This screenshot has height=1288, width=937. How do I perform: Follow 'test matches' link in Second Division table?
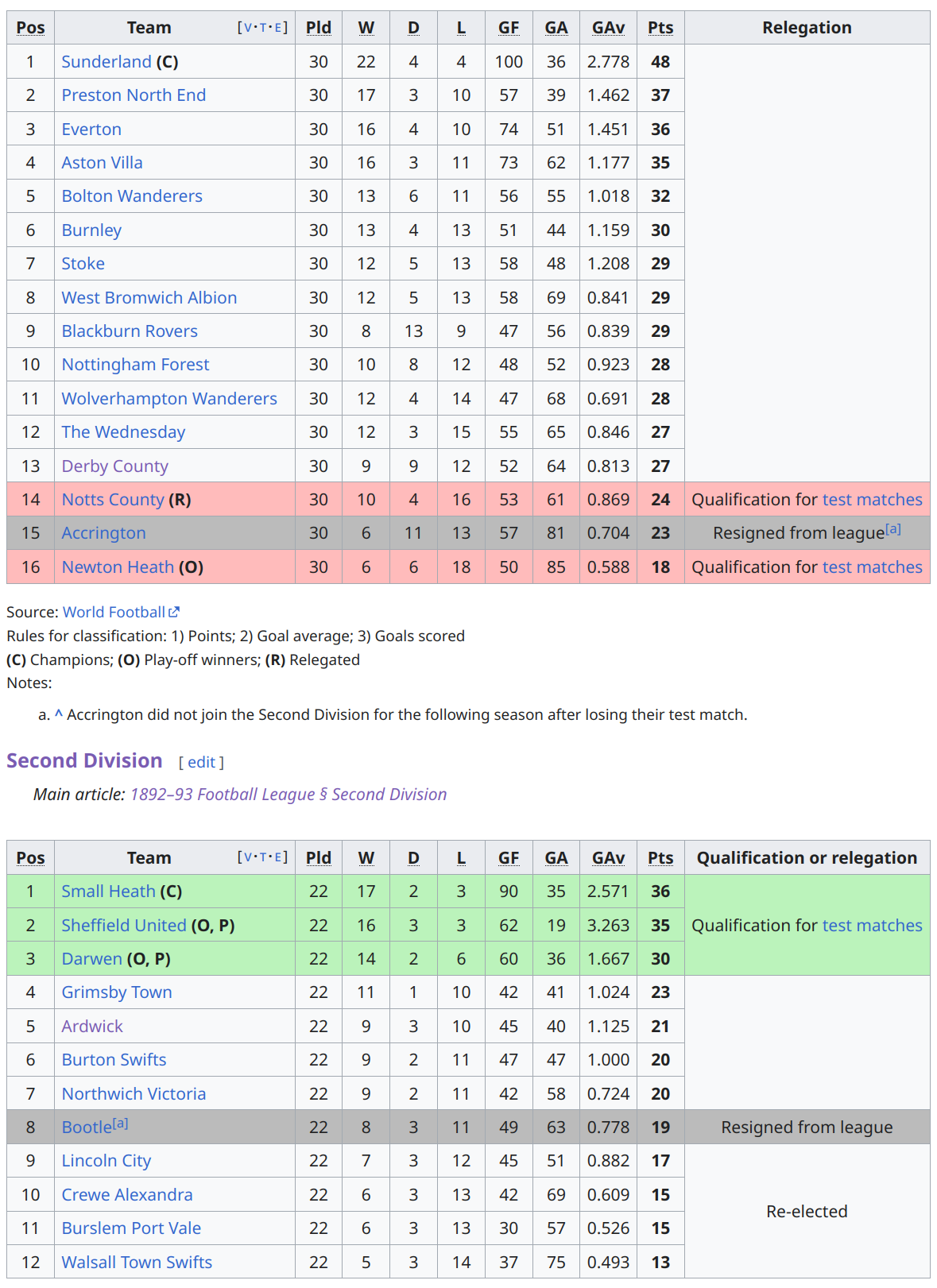point(873,926)
